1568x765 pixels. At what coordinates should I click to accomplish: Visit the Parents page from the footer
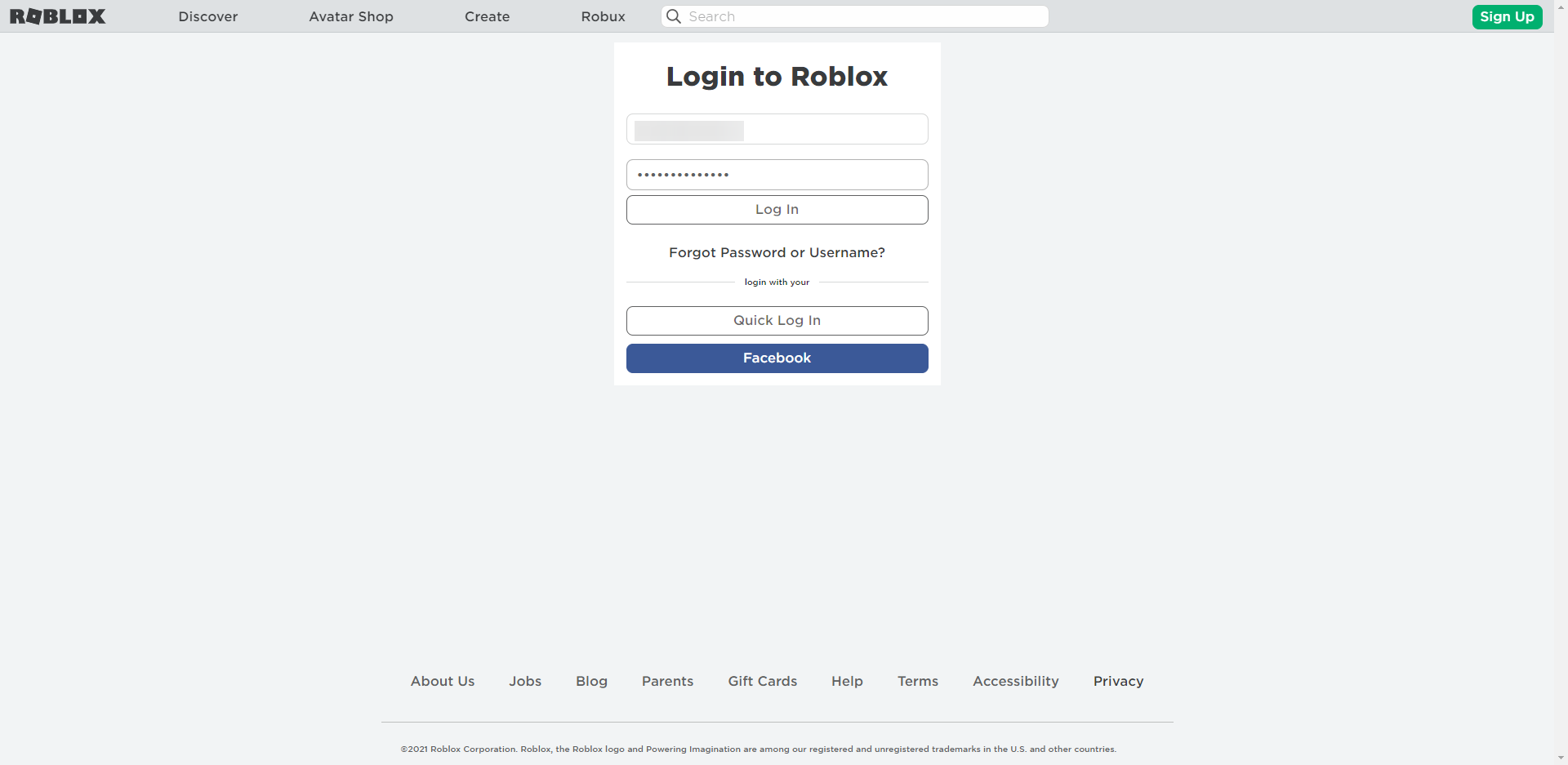(667, 681)
